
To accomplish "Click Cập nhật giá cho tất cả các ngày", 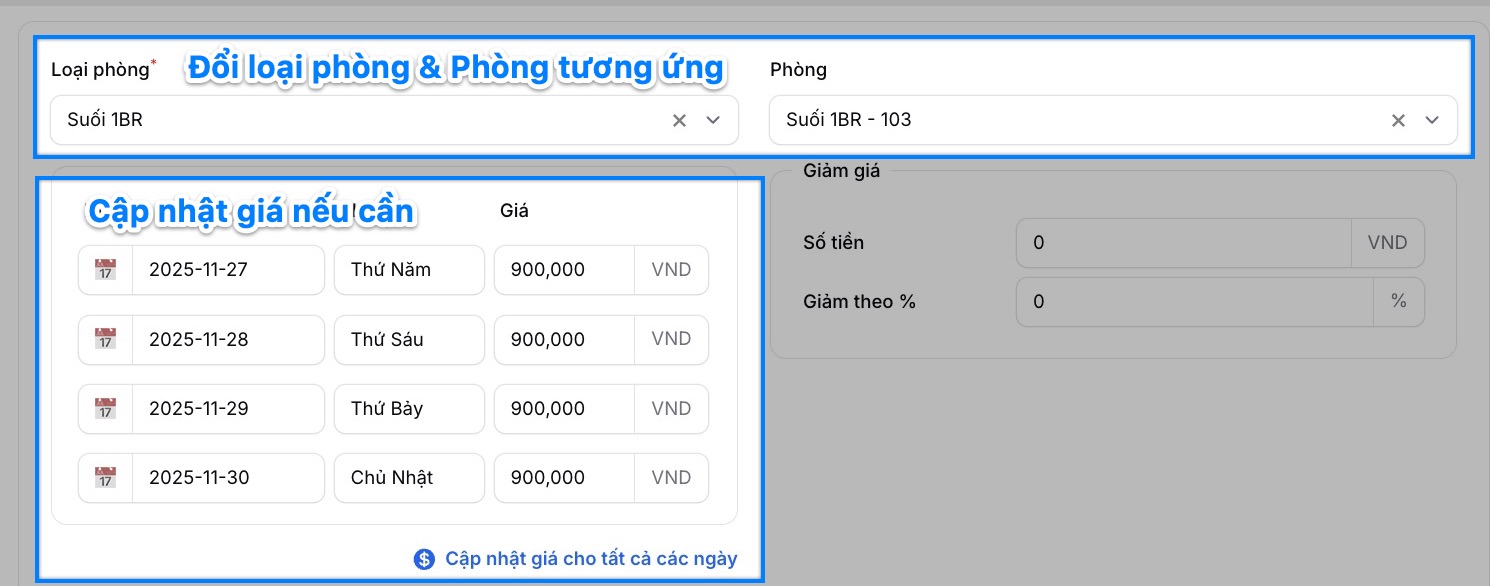I will coord(590,559).
